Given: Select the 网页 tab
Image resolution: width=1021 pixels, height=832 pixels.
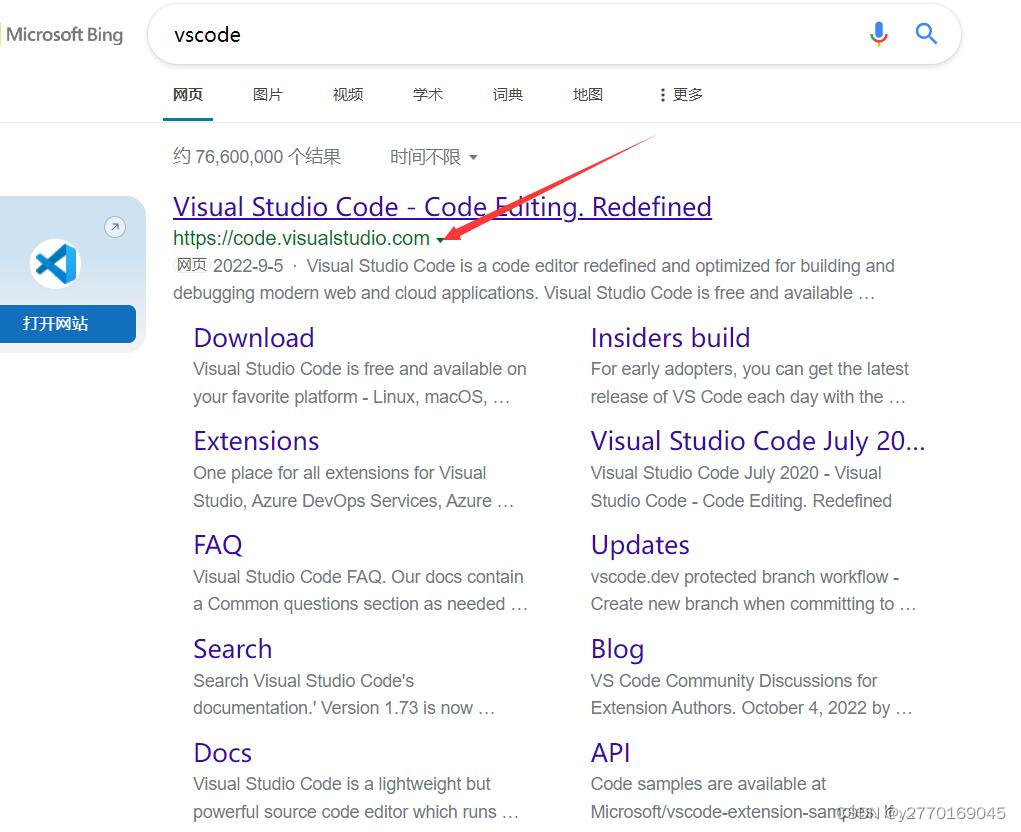Looking at the screenshot, I should pyautogui.click(x=188, y=95).
